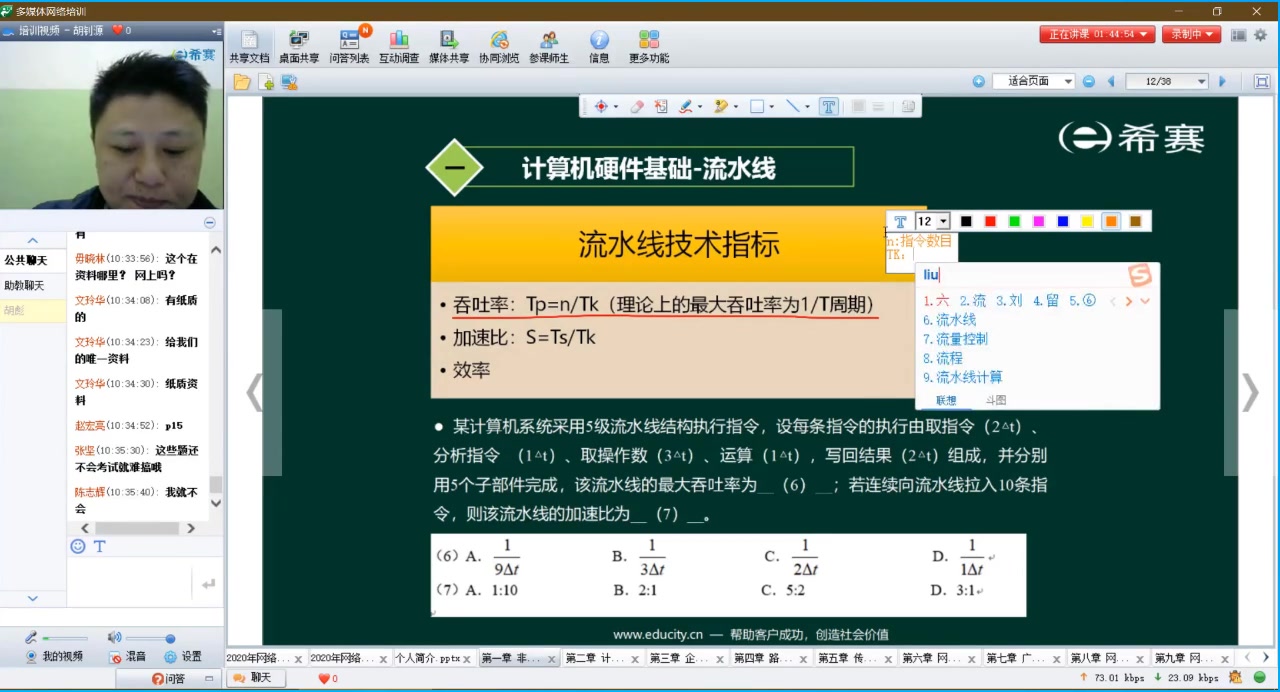Viewport: 1280px width, 692px height.
Task: Open the 参课师生 participants list
Action: (x=550, y=45)
